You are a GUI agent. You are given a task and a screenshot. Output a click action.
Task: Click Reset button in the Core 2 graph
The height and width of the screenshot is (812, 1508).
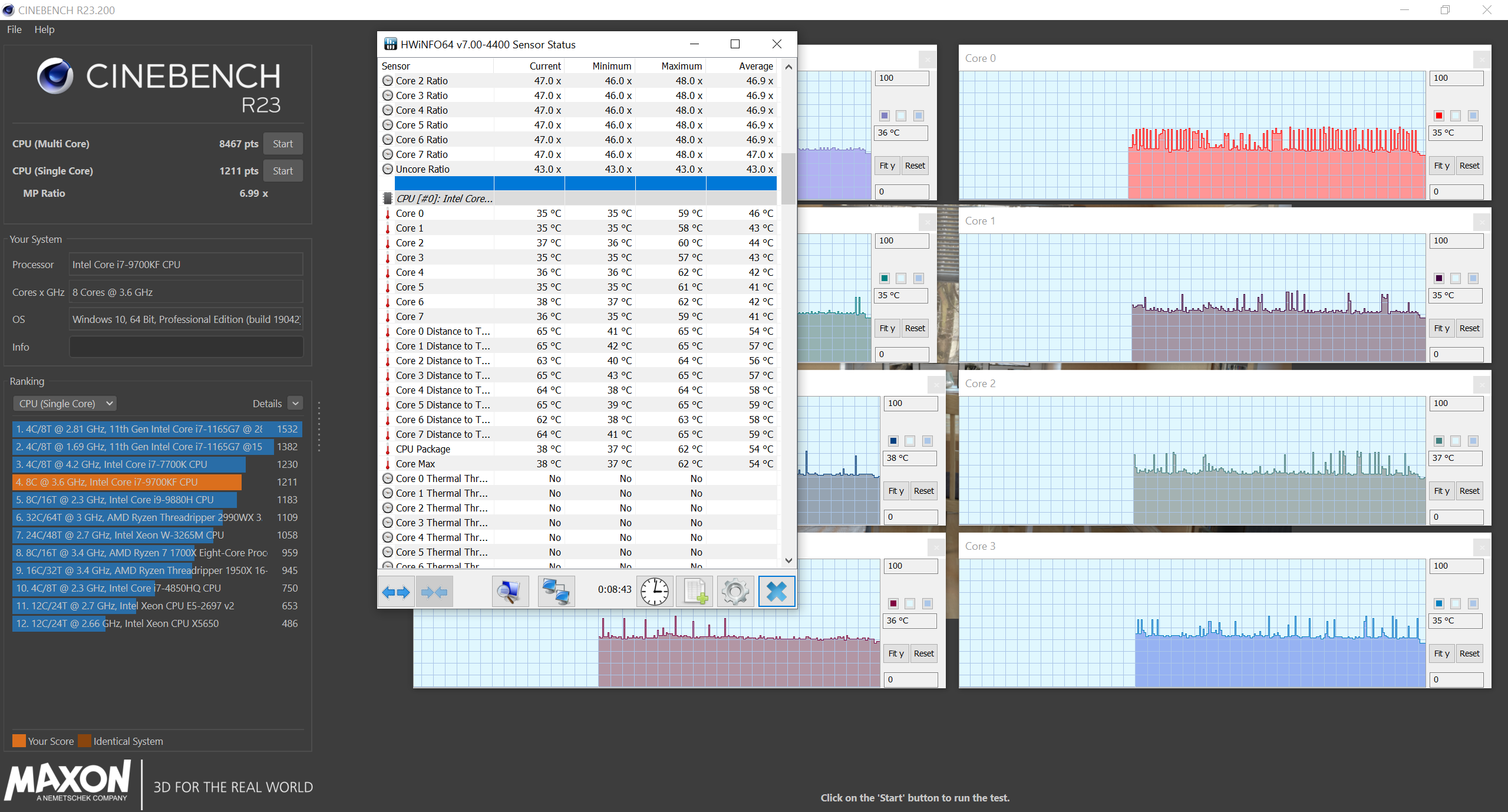click(1469, 491)
